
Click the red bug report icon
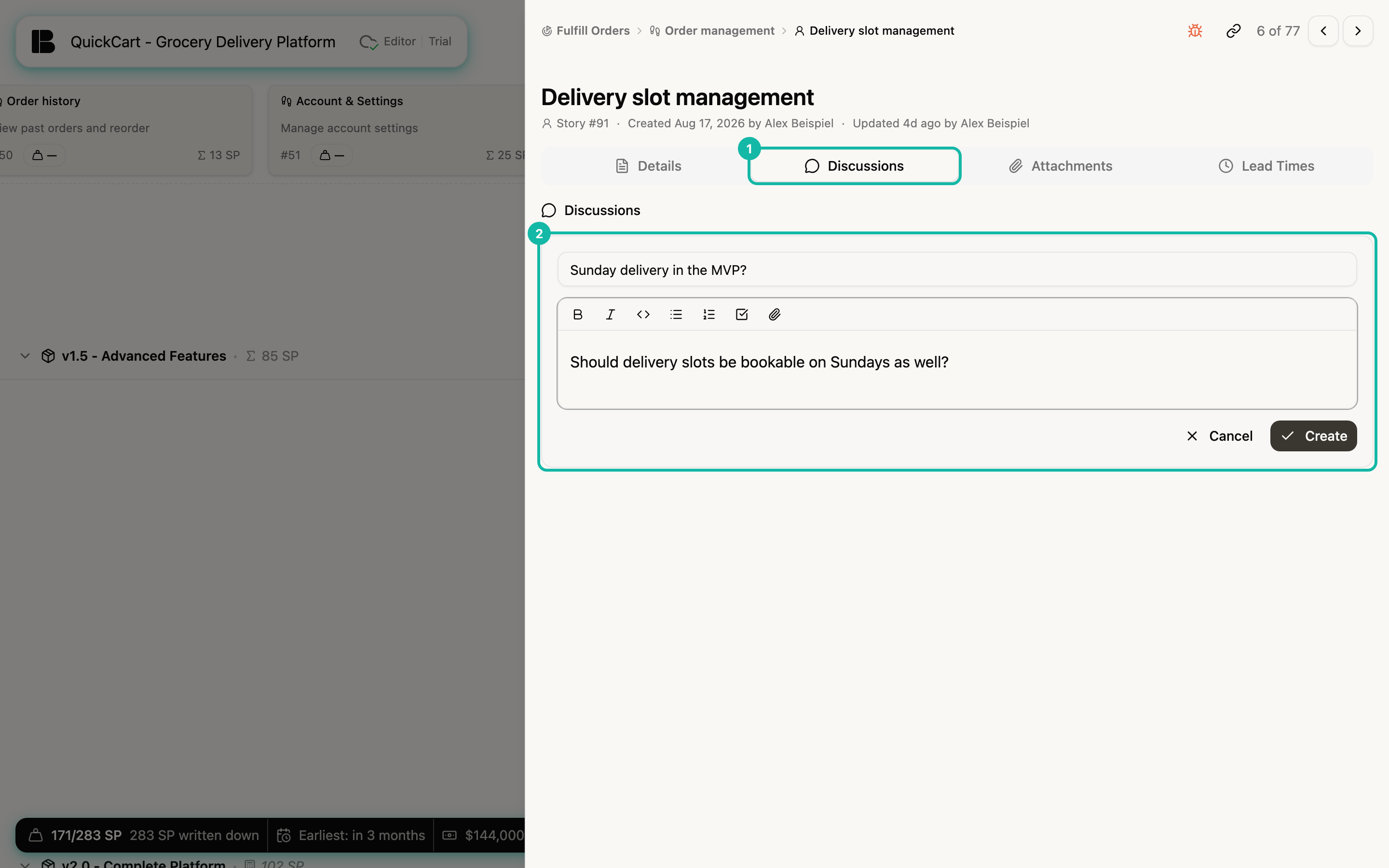tap(1195, 30)
